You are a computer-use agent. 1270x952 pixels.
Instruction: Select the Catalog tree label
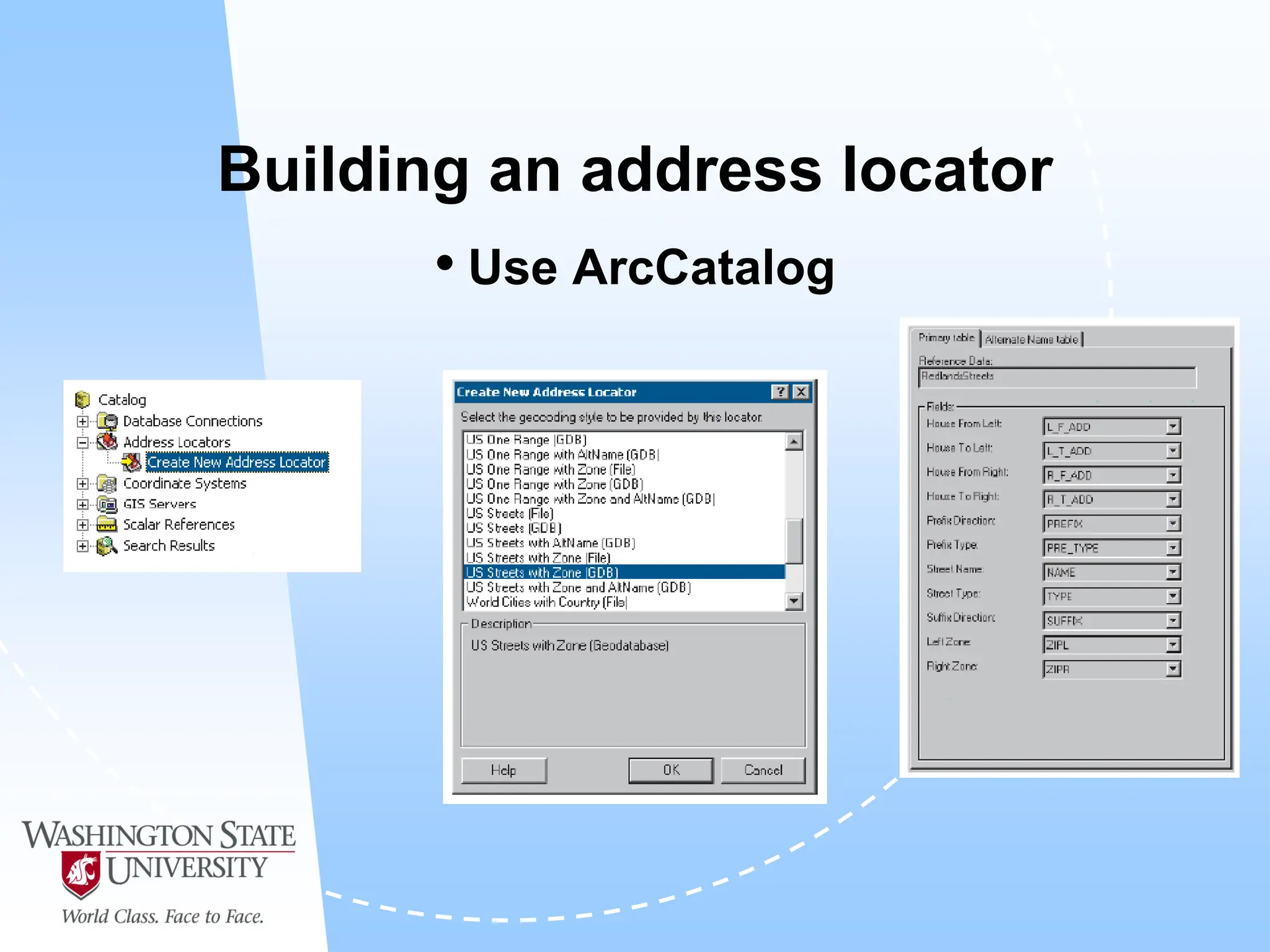122,400
